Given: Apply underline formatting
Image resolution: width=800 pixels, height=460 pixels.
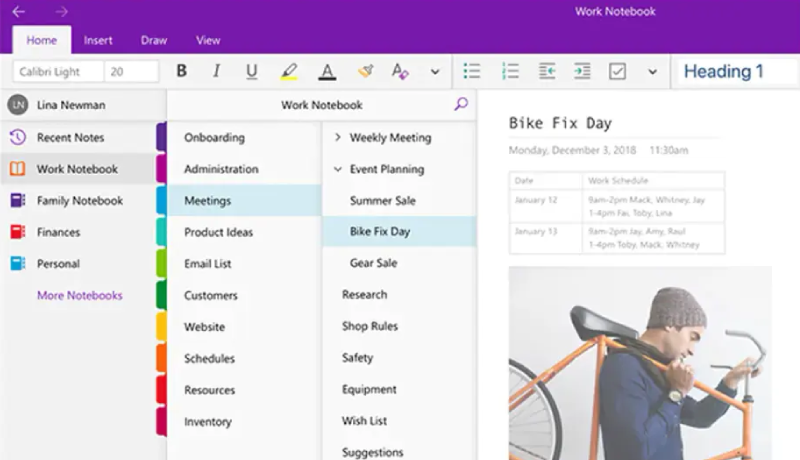Looking at the screenshot, I should click(x=251, y=71).
